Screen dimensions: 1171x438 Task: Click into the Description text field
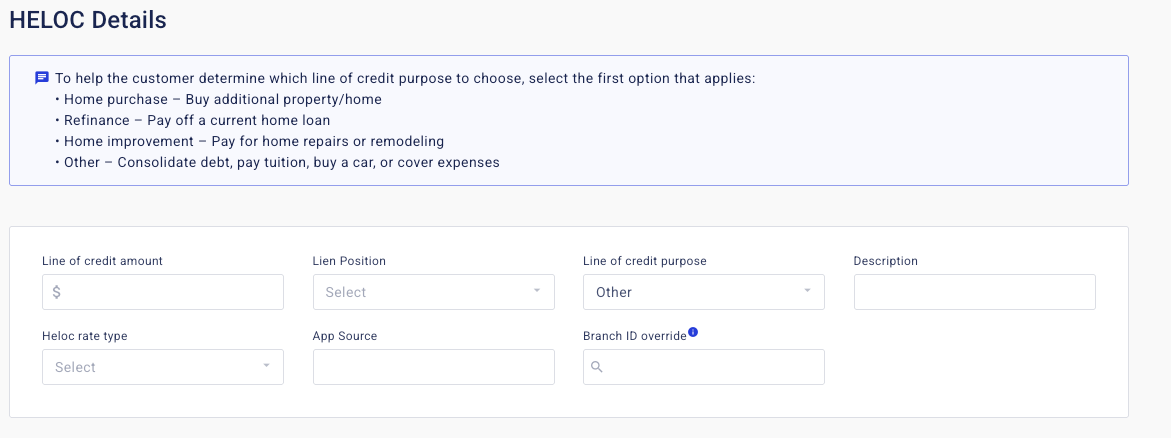tap(974, 292)
